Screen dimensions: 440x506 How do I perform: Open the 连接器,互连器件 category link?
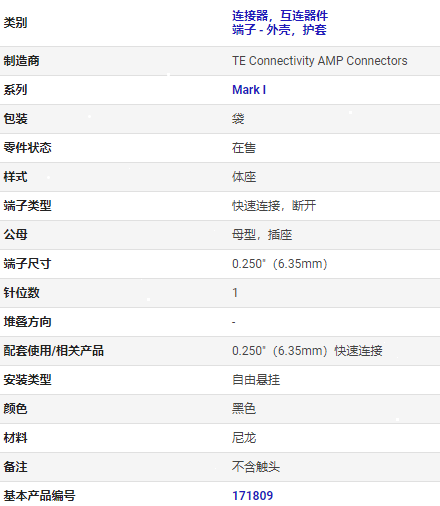pos(280,16)
